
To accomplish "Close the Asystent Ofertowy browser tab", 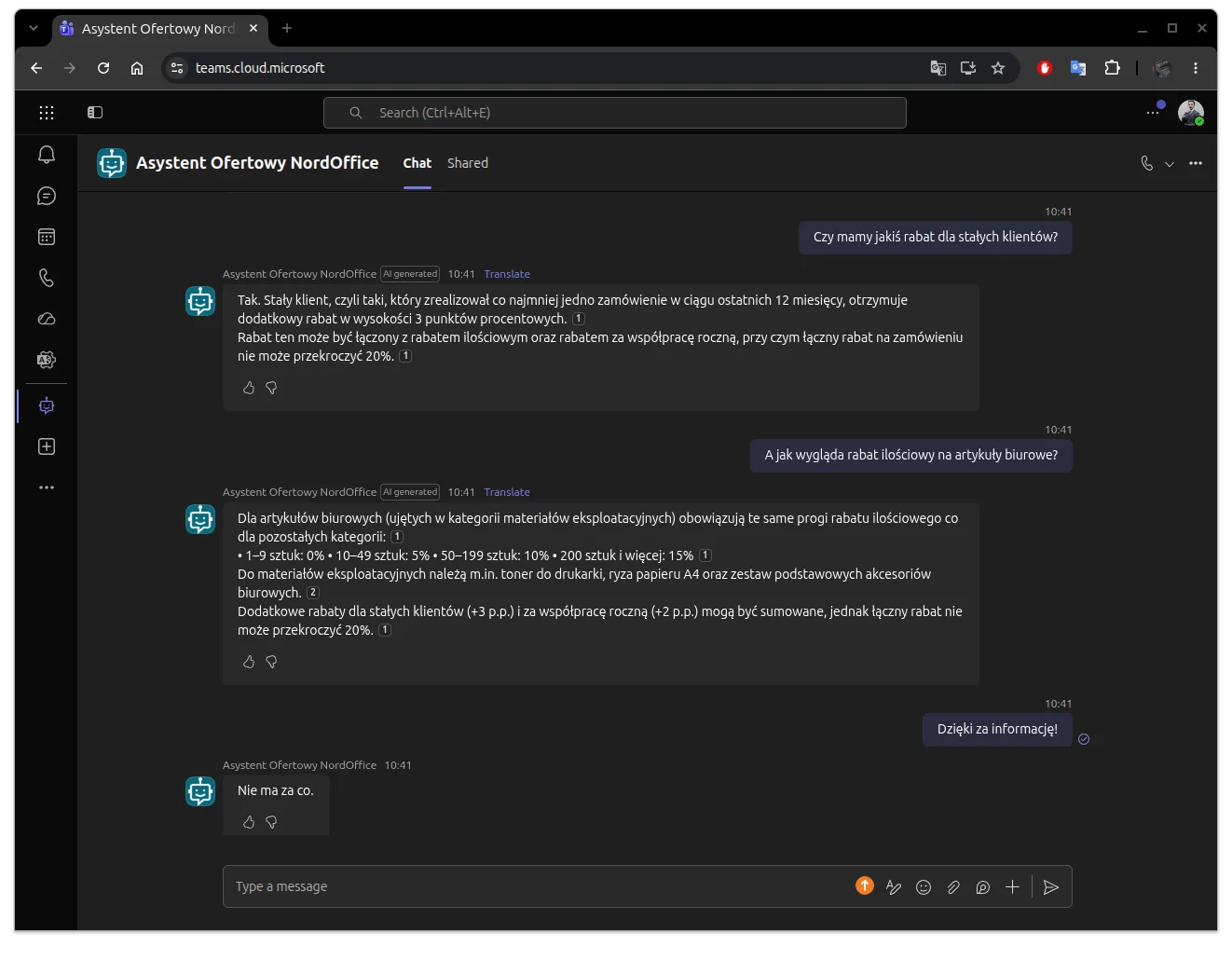I will click(x=253, y=29).
